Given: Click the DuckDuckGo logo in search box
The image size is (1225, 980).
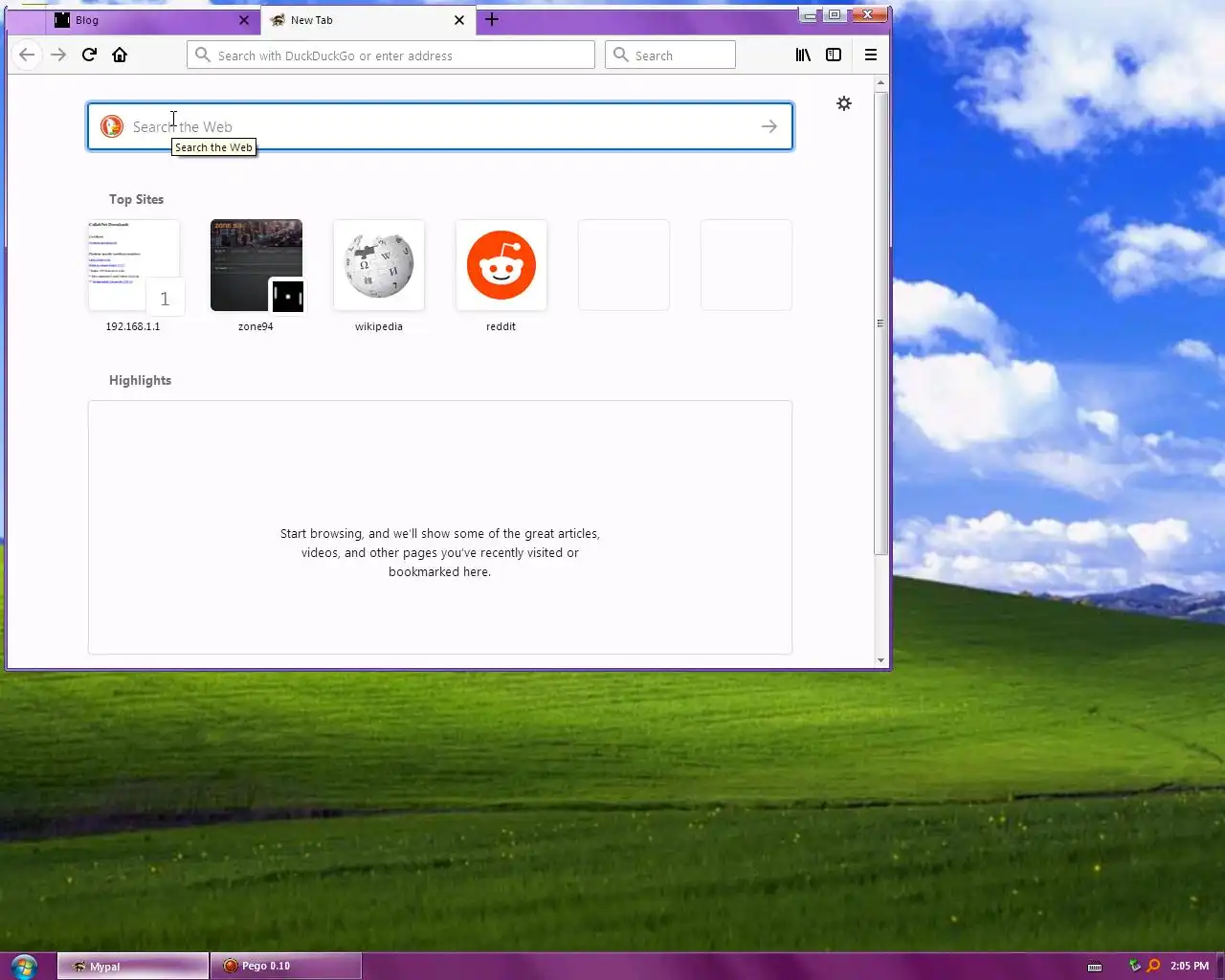Looking at the screenshot, I should coord(112,126).
